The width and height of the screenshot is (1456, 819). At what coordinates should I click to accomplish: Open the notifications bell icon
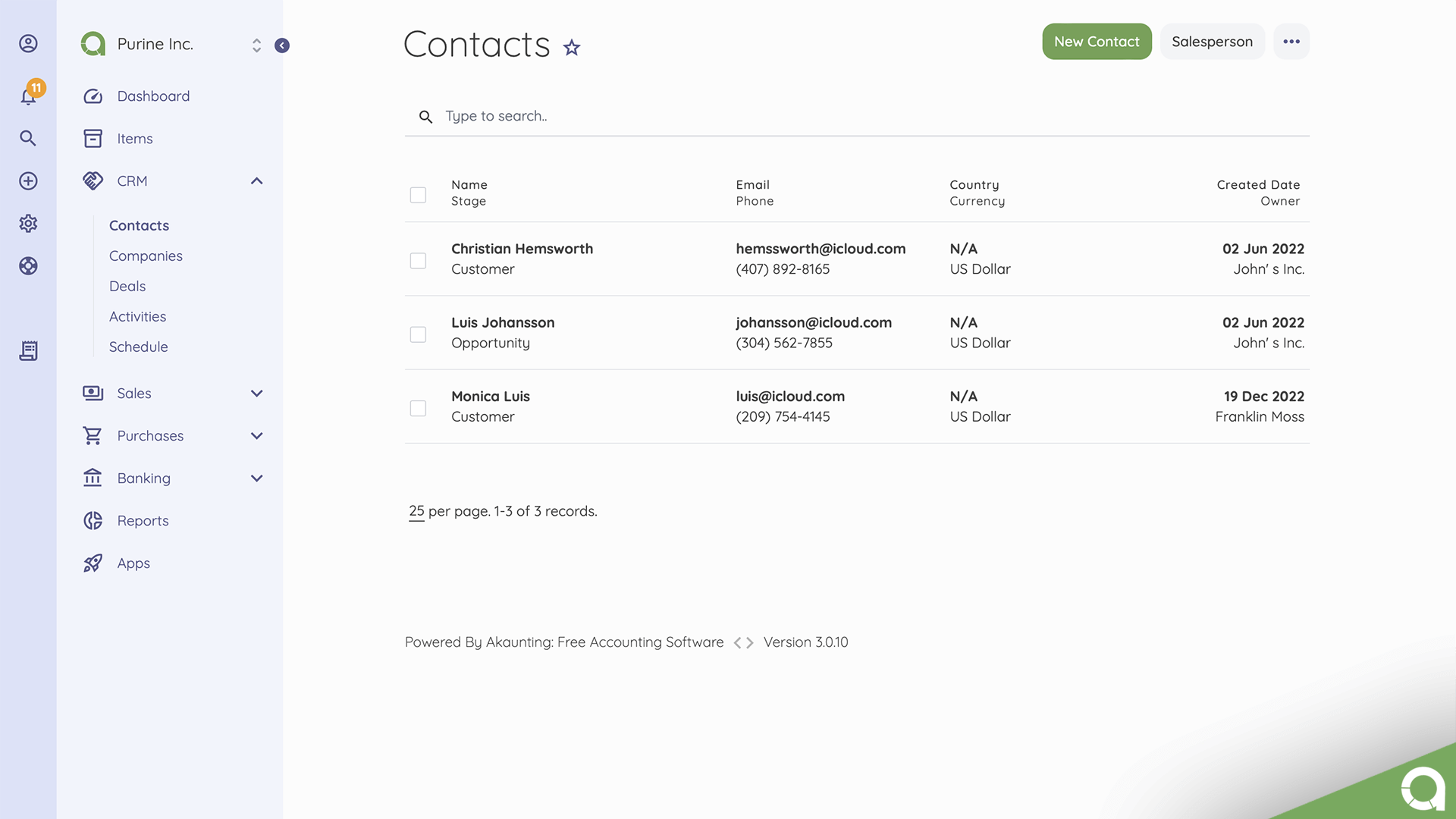tap(28, 96)
